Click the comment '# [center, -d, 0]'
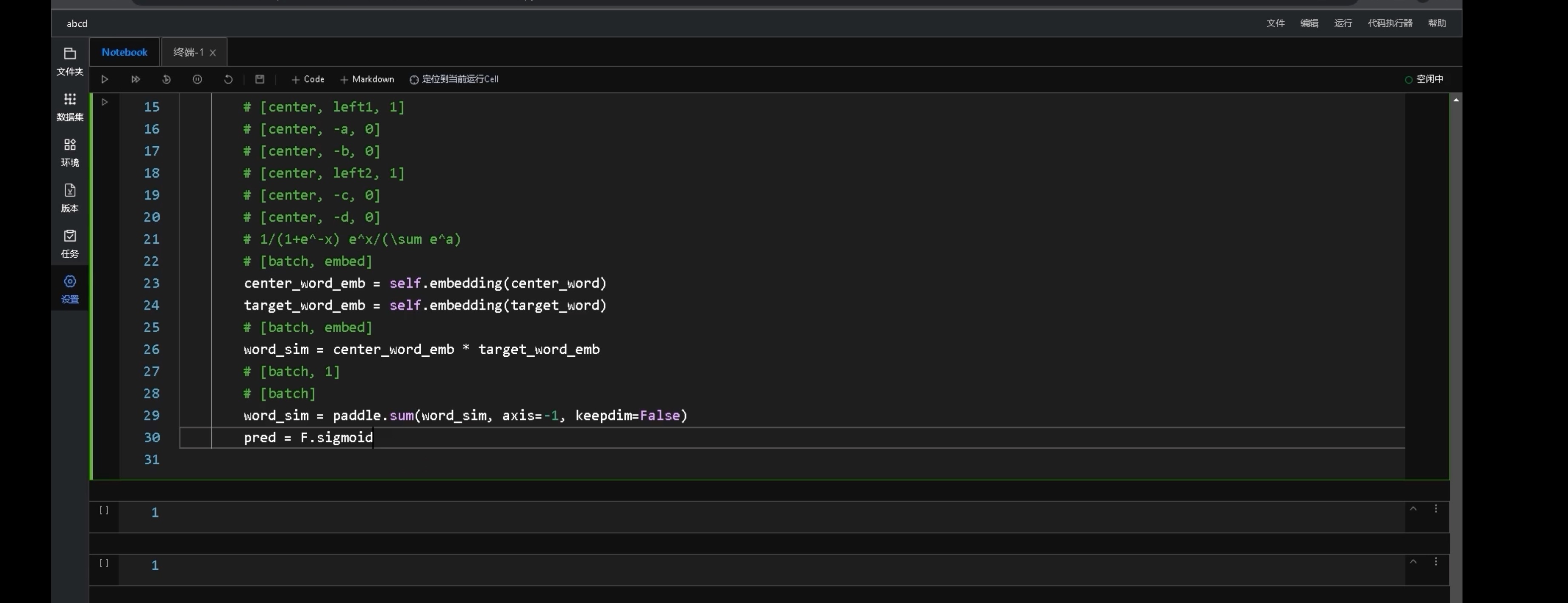This screenshot has width=1568, height=603. pos(312,217)
